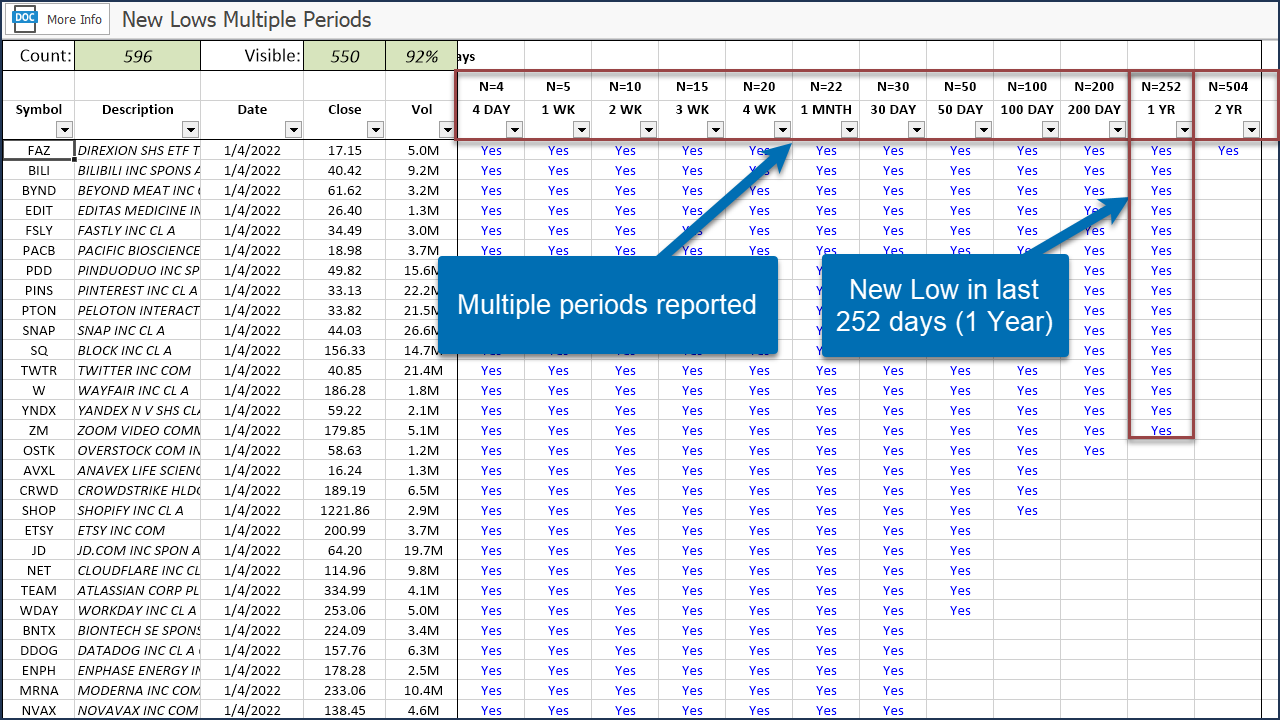1280x720 pixels.
Task: Select the BYND symbol cell
Action: (39, 190)
